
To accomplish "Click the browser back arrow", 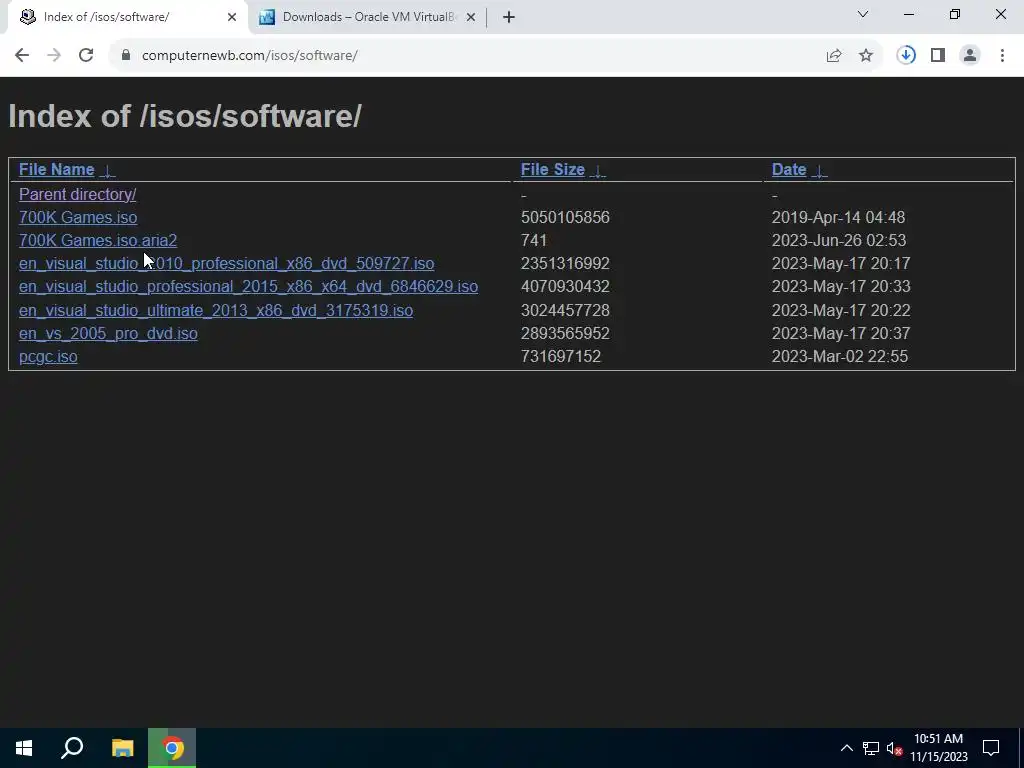I will (x=22, y=56).
